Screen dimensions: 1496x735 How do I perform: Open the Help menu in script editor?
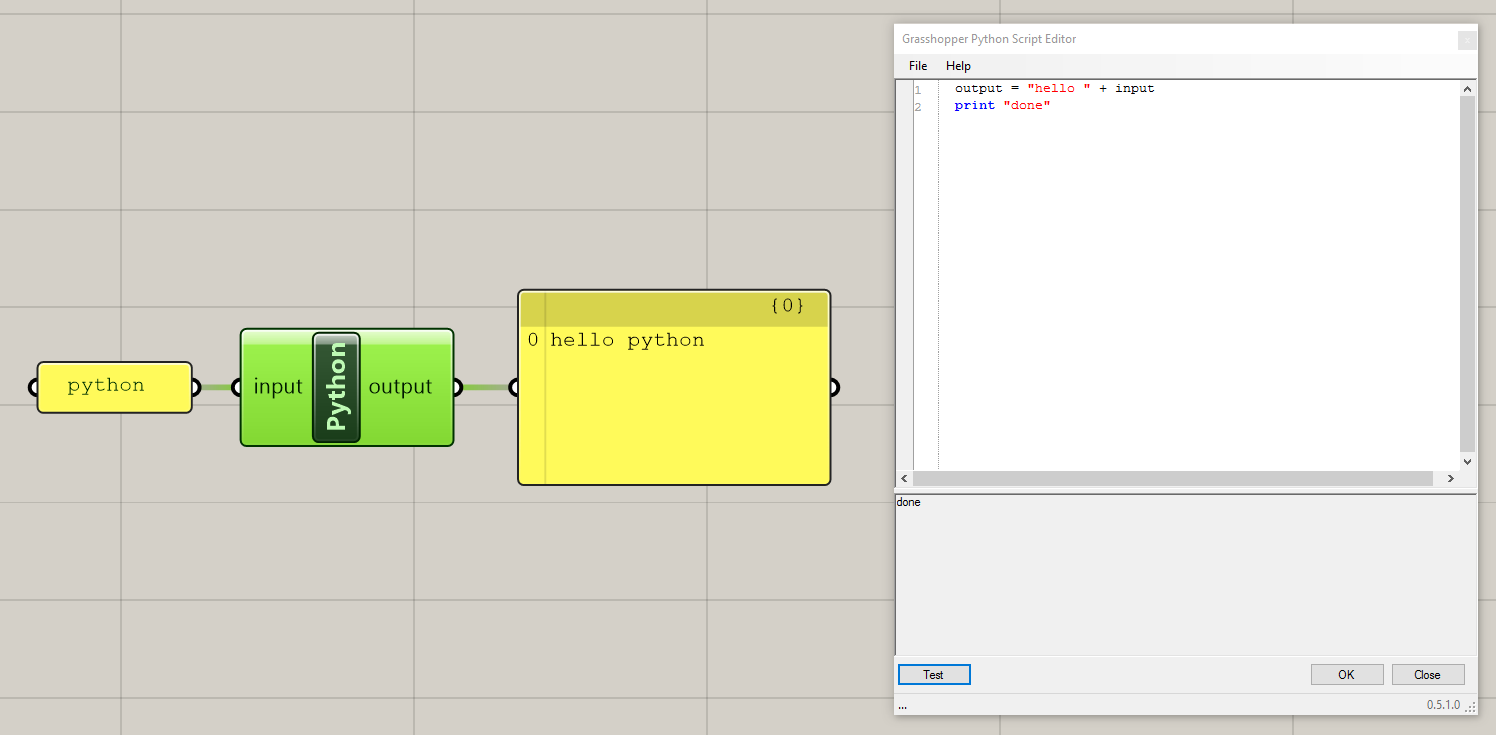click(958, 66)
